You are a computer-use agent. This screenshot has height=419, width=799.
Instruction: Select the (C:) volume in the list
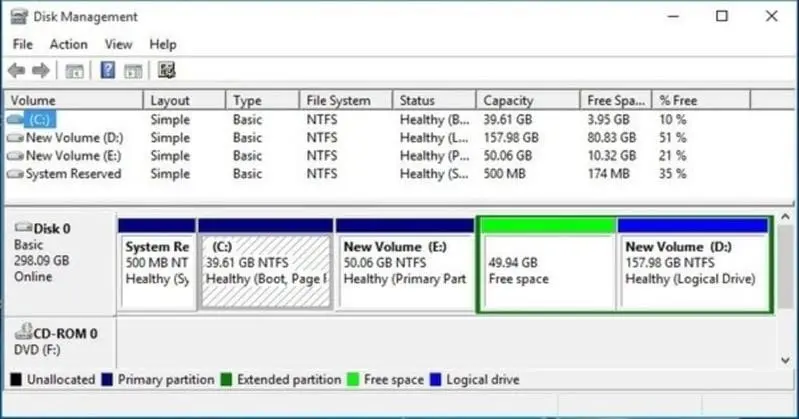click(x=39, y=119)
